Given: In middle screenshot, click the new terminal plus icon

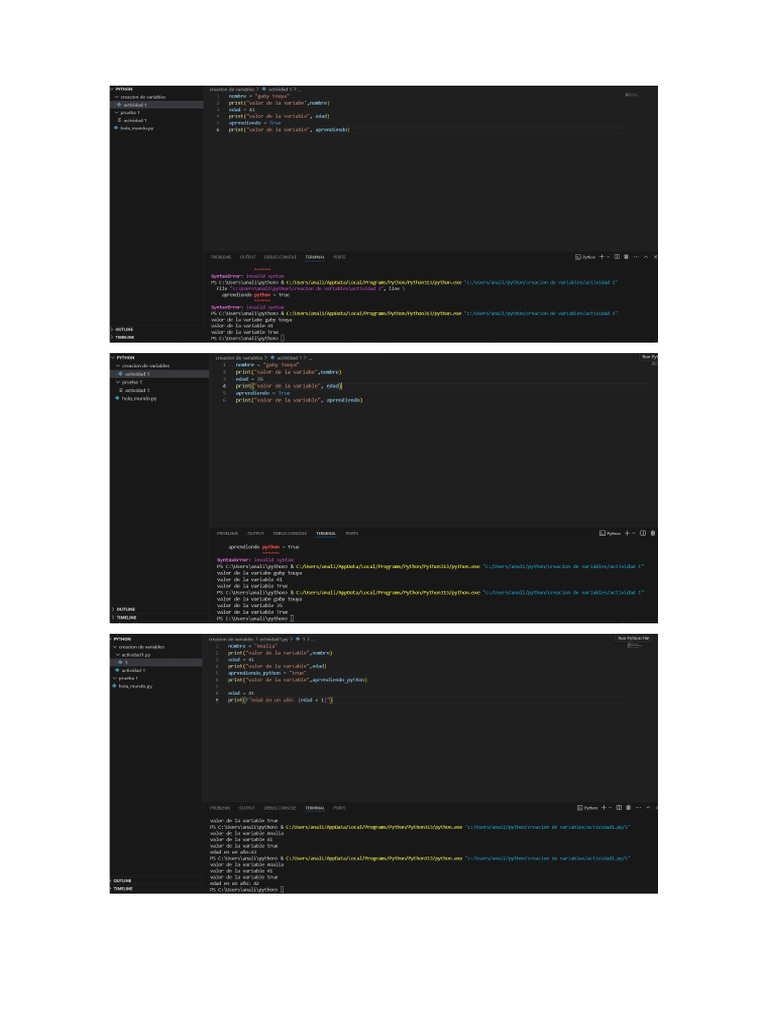Looking at the screenshot, I should click(627, 533).
